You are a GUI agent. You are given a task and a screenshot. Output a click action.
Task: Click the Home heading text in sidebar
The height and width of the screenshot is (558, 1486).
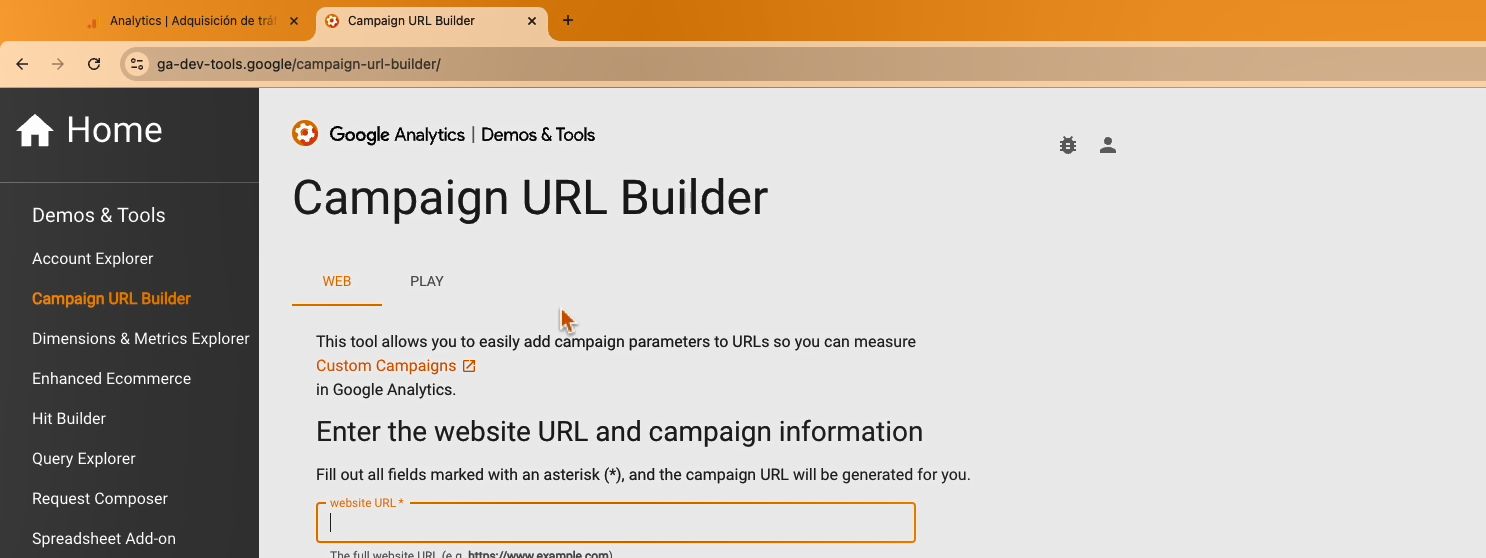pyautogui.click(x=114, y=130)
